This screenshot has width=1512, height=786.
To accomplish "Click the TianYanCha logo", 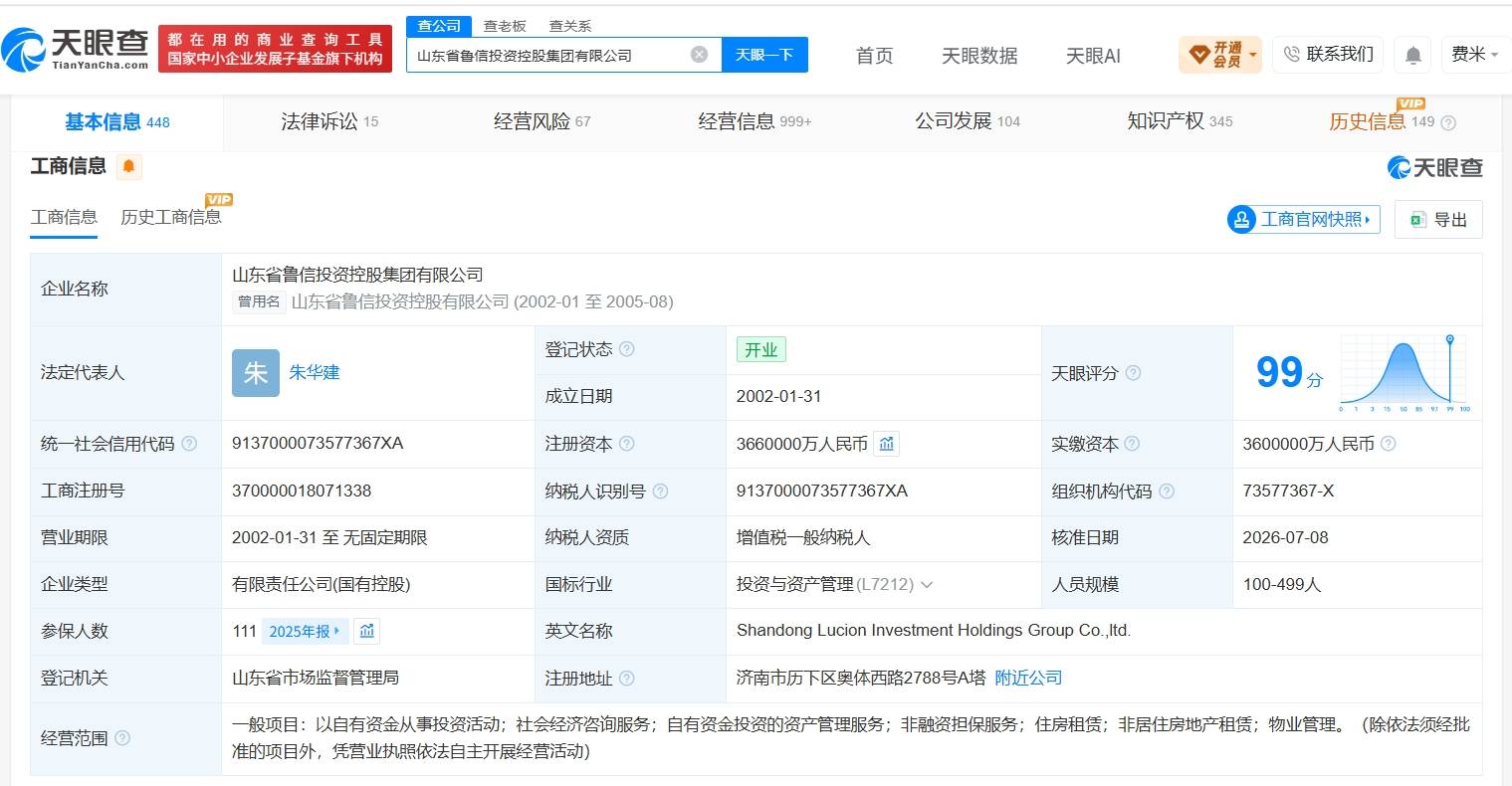I will (x=75, y=50).
